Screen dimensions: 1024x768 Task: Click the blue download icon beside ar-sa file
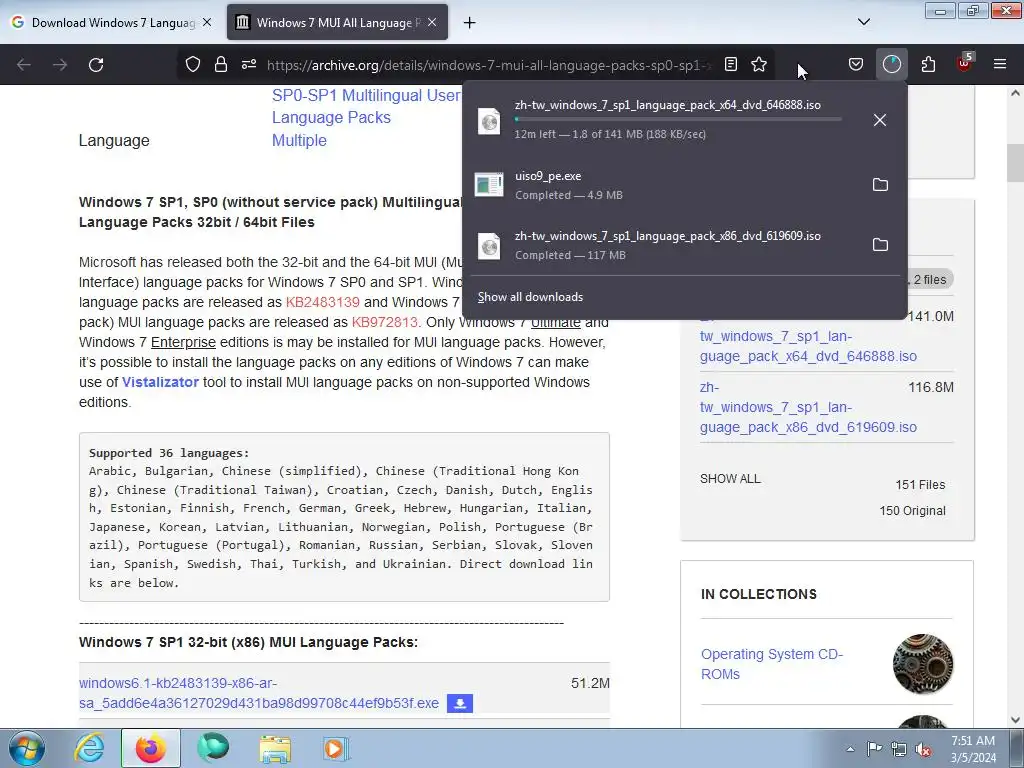(460, 703)
